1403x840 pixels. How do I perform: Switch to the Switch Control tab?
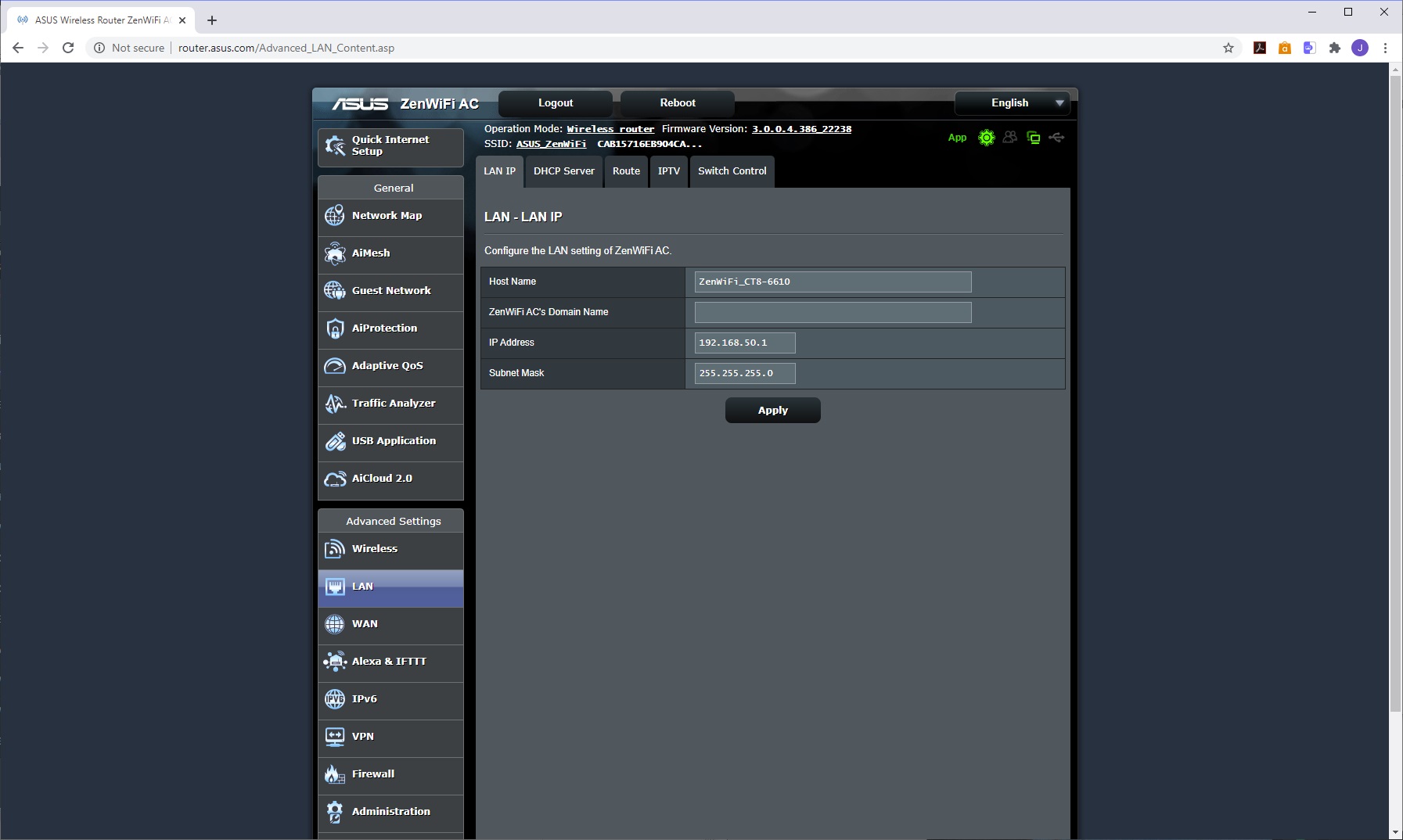(x=732, y=171)
